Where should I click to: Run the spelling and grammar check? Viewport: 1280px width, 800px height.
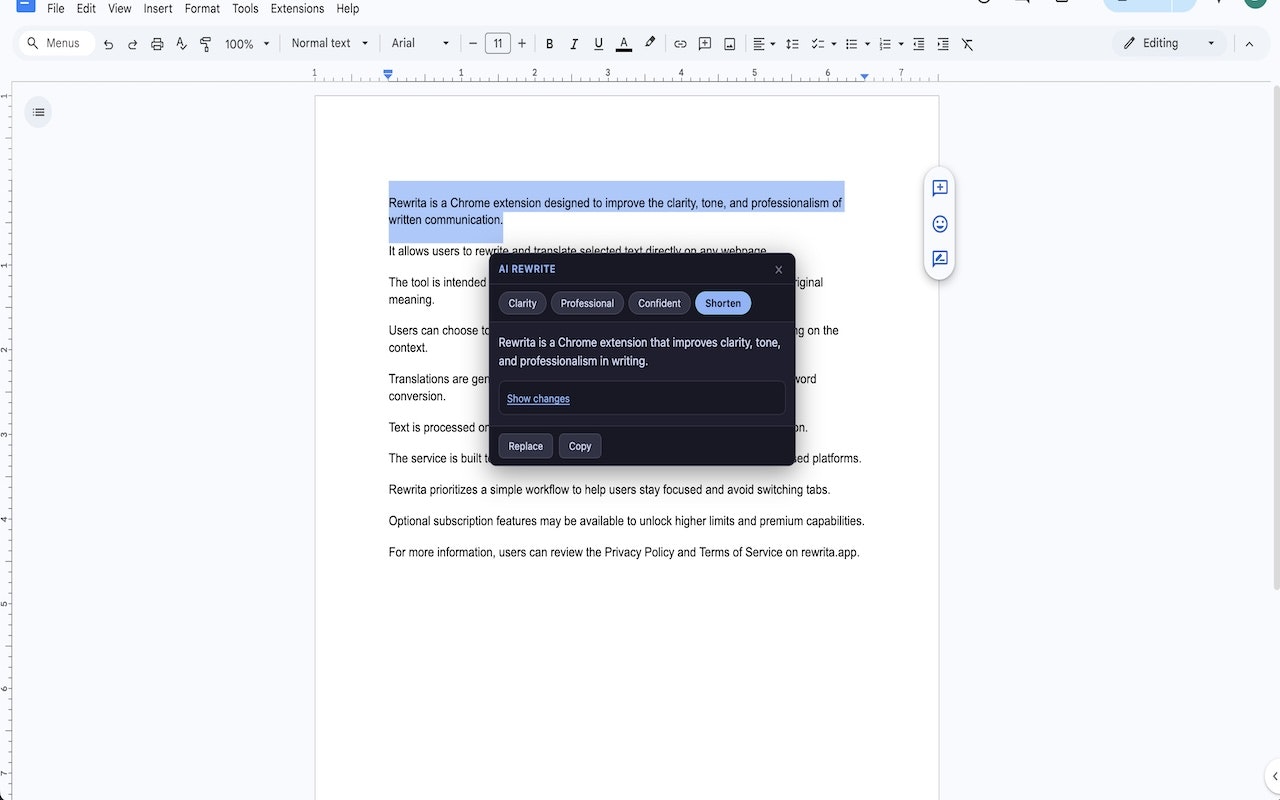[x=181, y=43]
